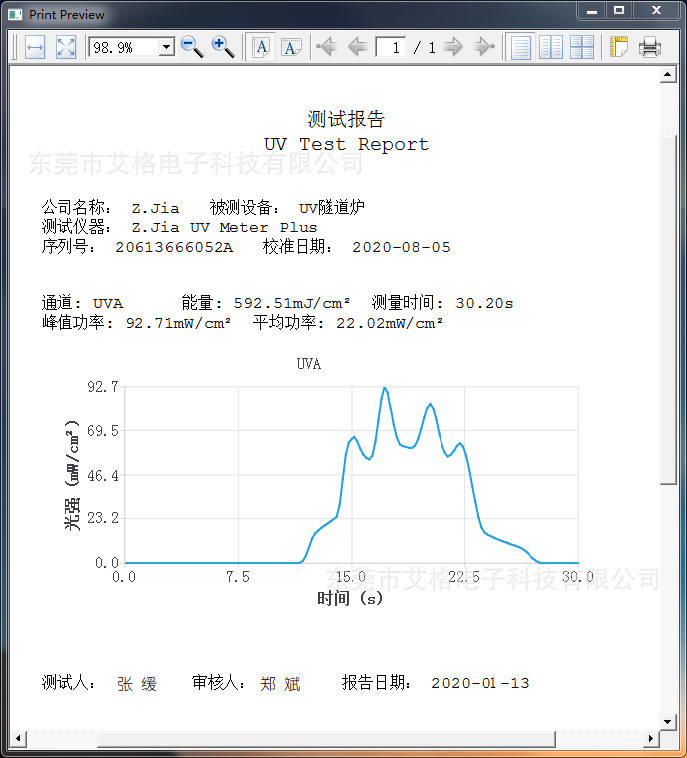Click the vertical scrollbar up arrow
Screen dimensions: 687x758
click(x=668, y=74)
